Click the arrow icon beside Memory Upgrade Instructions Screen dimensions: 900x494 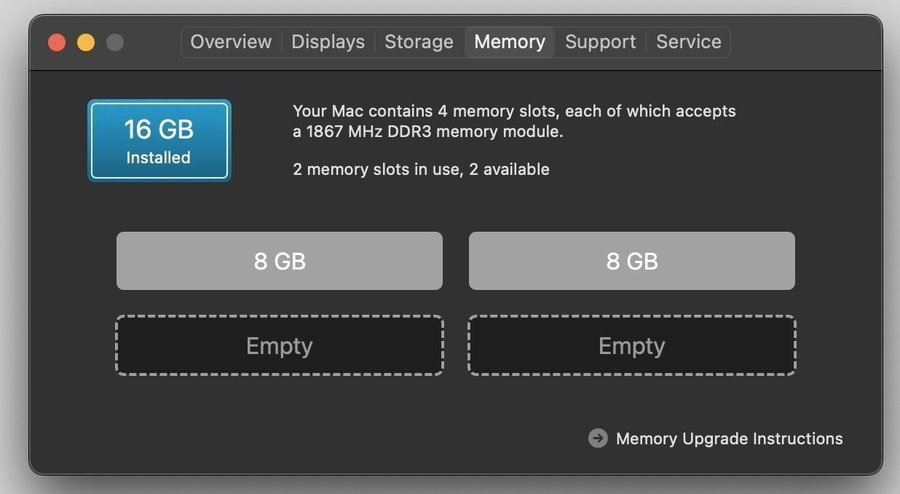coord(598,438)
